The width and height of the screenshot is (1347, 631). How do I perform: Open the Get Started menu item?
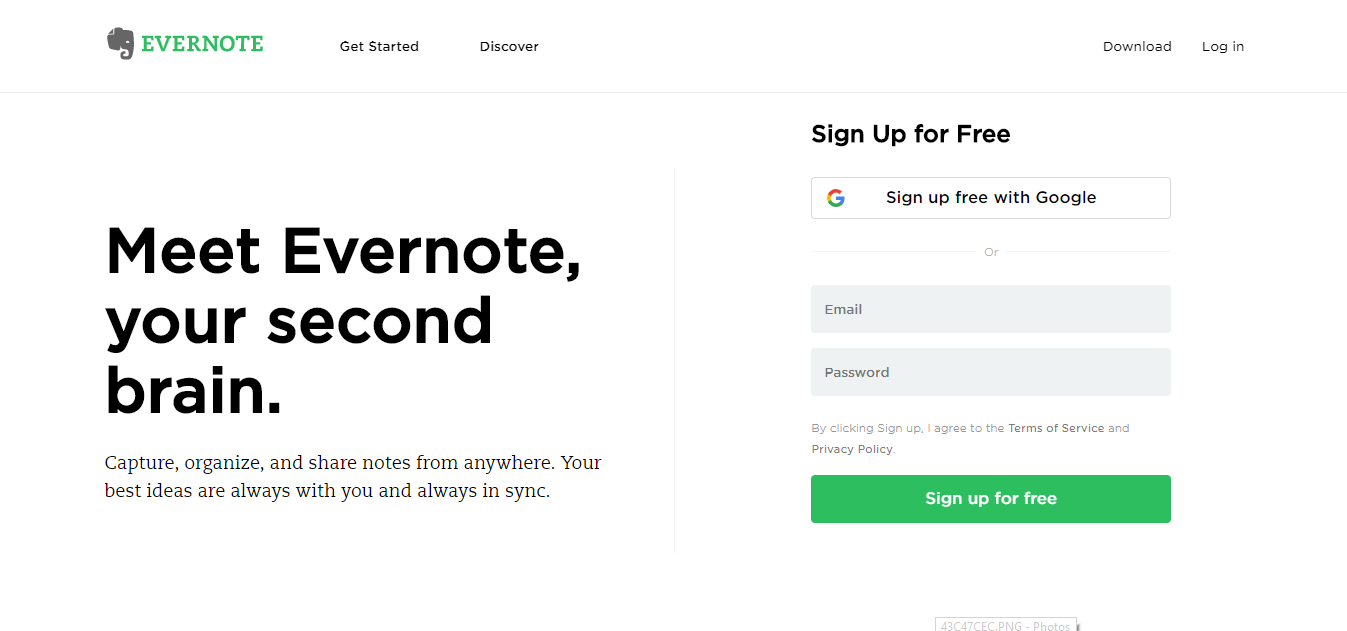tap(379, 46)
